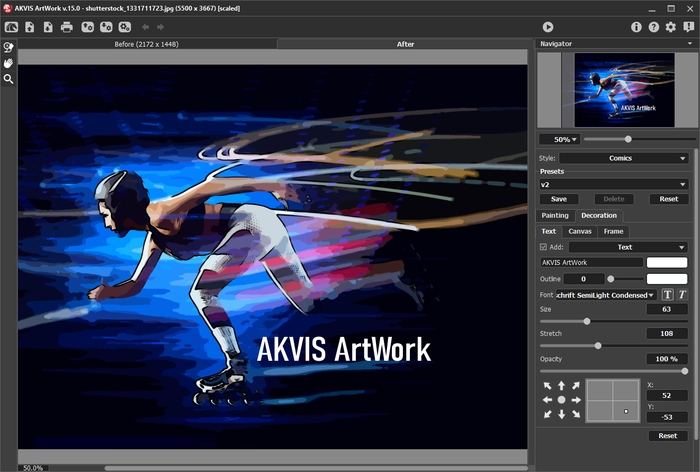Select the Zoom magnifier tool

click(x=8, y=79)
